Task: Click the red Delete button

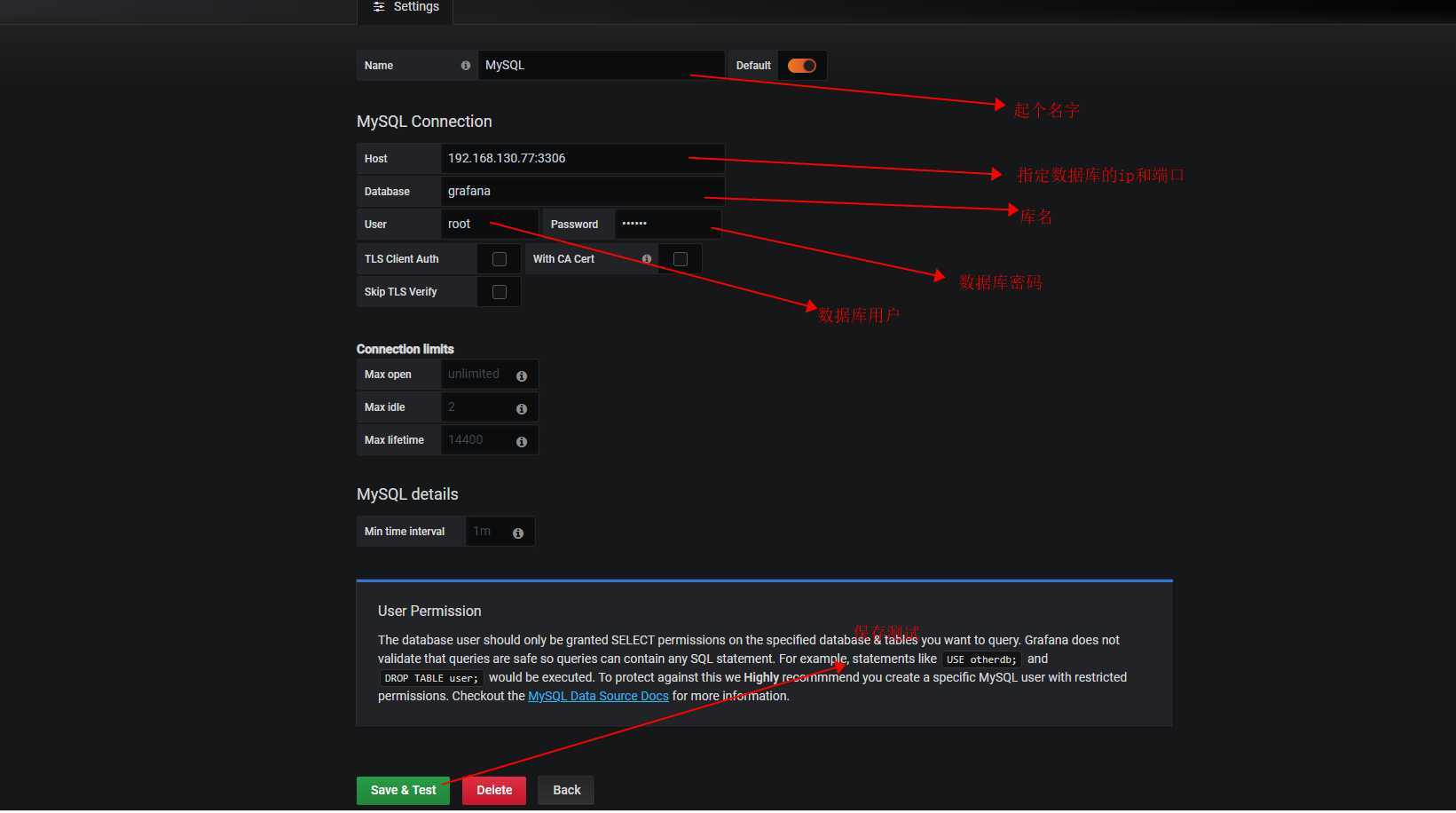Action: coord(494,791)
